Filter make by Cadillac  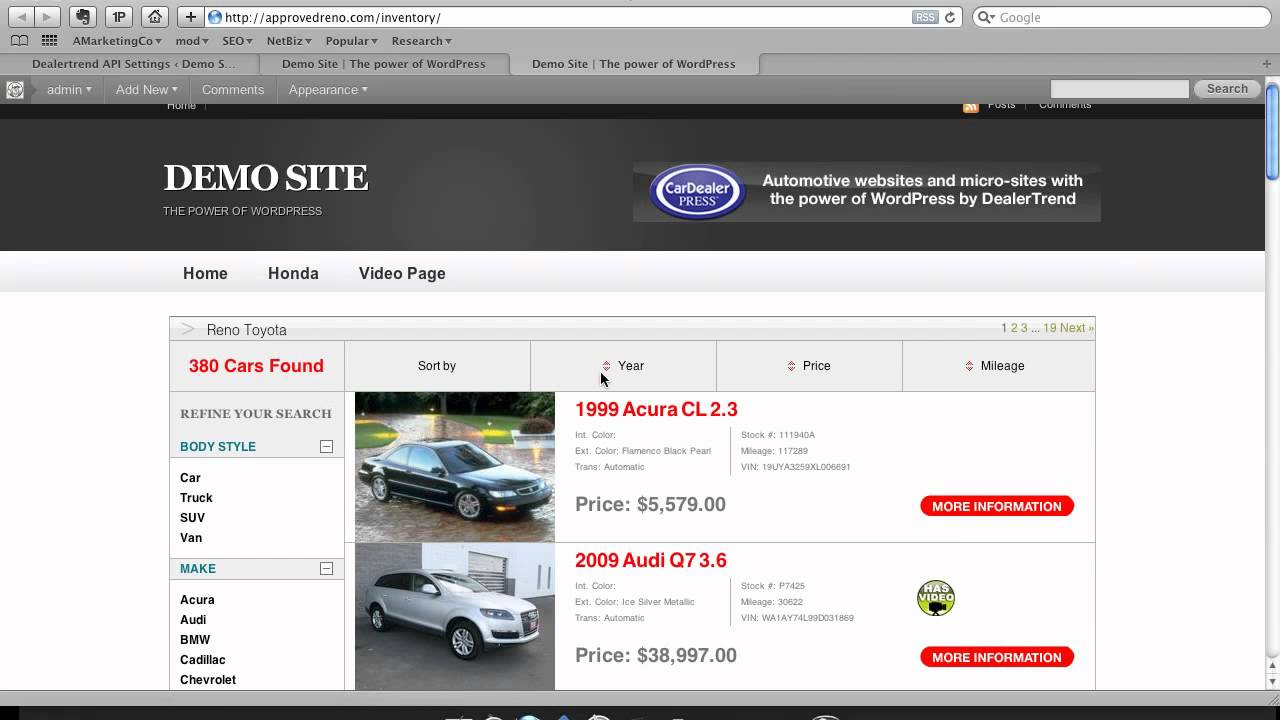point(203,660)
